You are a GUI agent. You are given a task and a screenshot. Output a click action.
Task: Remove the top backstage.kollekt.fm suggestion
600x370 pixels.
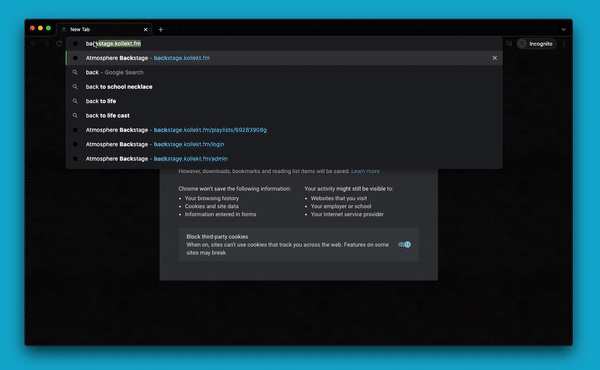coord(494,58)
